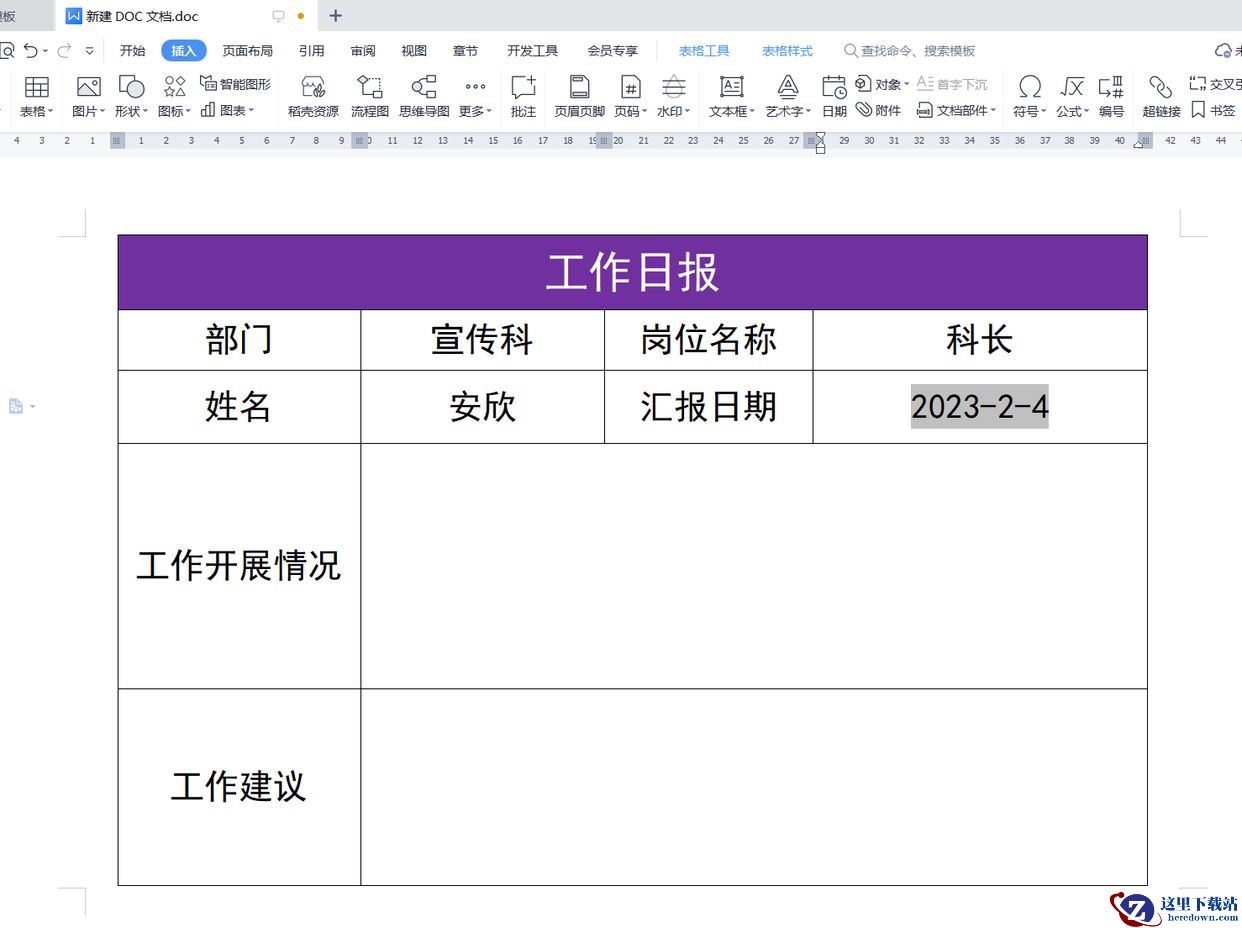1242x928 pixels.
Task: Open the 表格 (Table) insert tool
Action: tap(36, 96)
